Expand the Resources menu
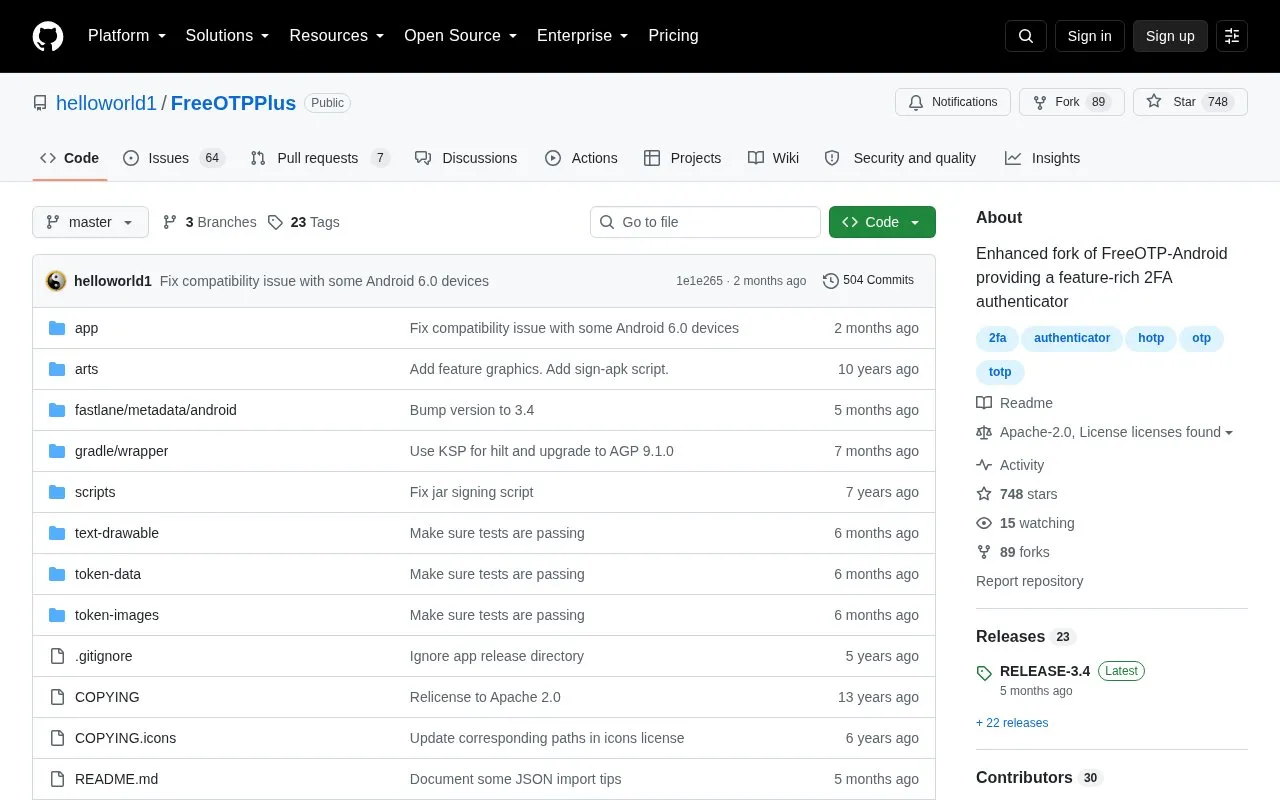 337,36
